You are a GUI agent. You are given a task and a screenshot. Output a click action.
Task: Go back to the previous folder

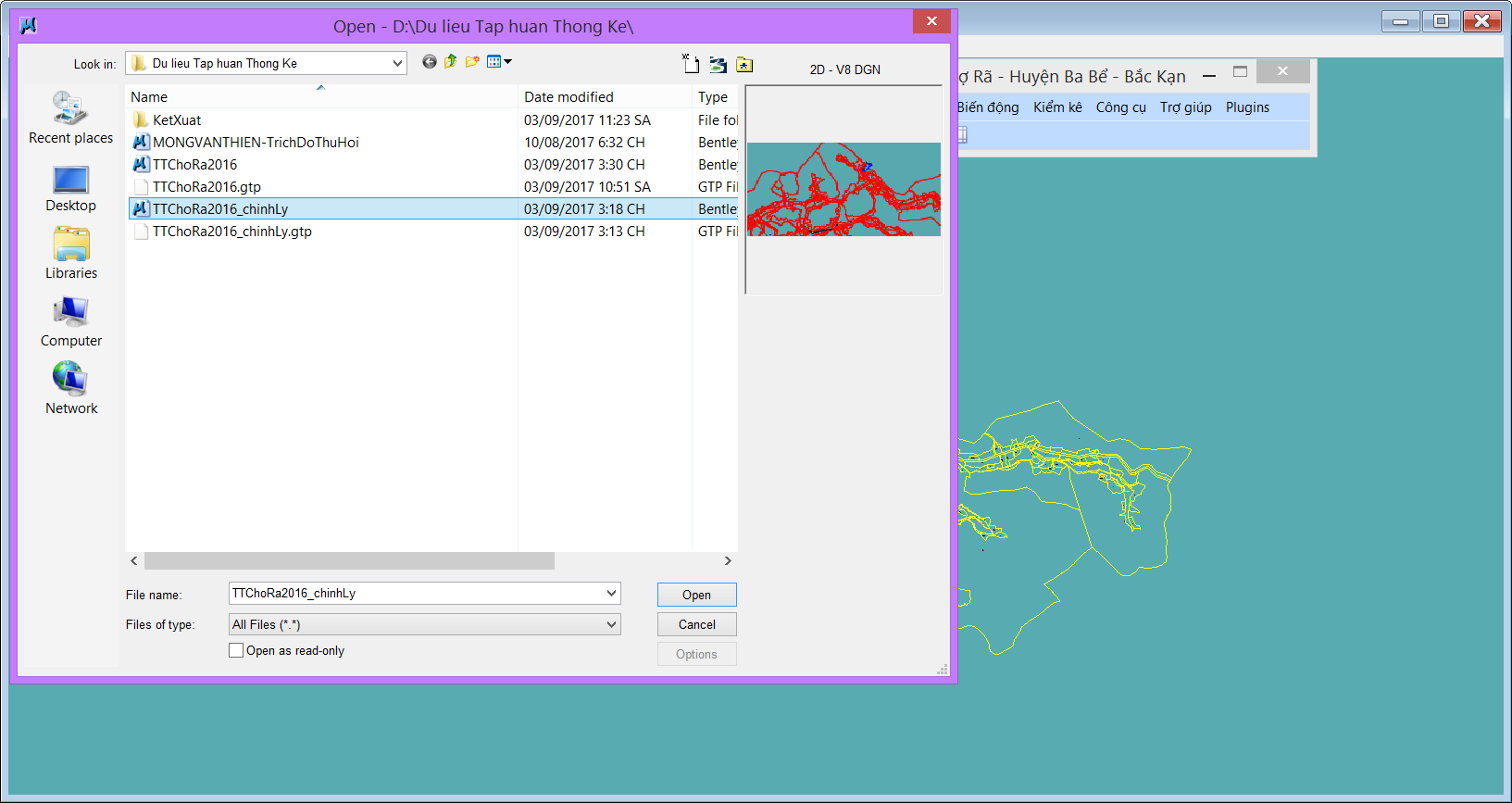point(429,62)
